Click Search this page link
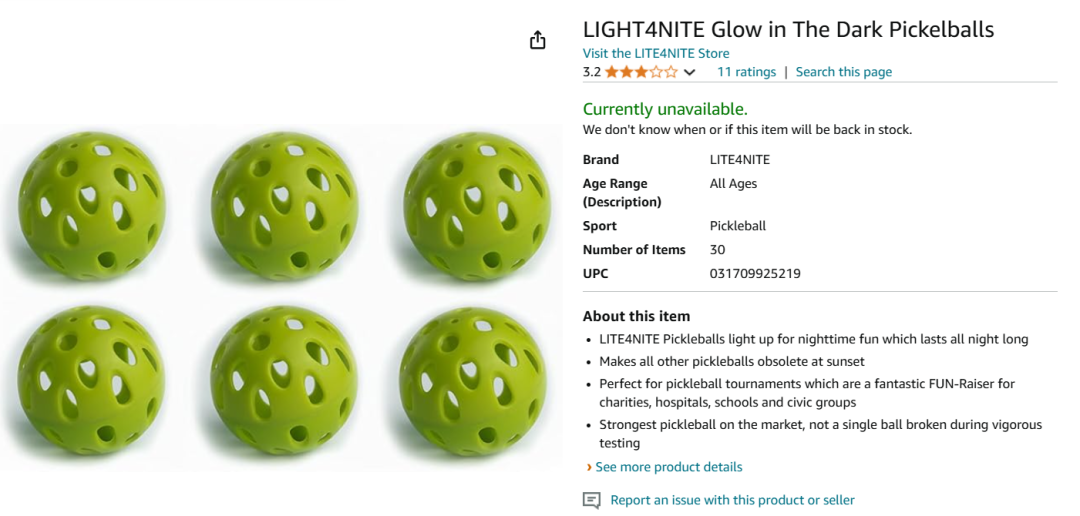1080x516 pixels. pyautogui.click(x=844, y=72)
